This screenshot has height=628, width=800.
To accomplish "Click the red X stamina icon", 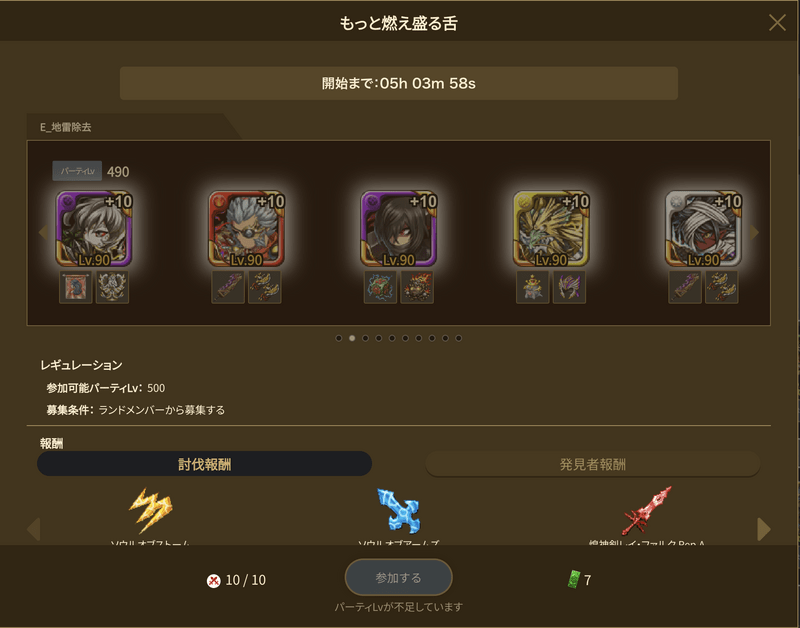I will pyautogui.click(x=214, y=581).
